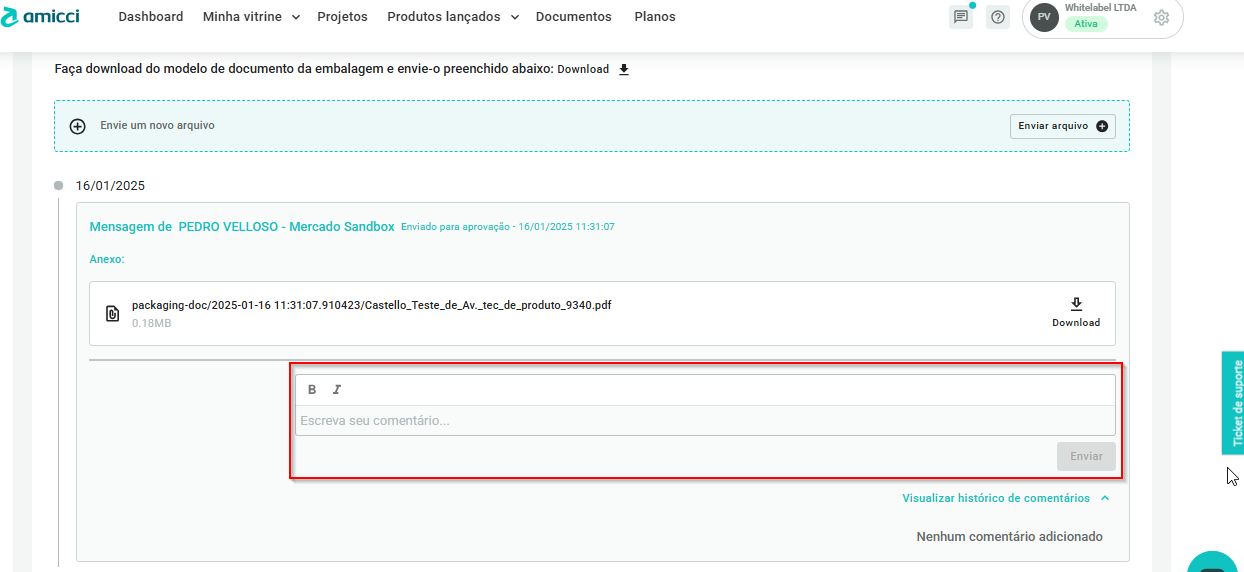Click the PDF attachment file icon
Viewport: 1244px width, 572px height.
(x=113, y=314)
